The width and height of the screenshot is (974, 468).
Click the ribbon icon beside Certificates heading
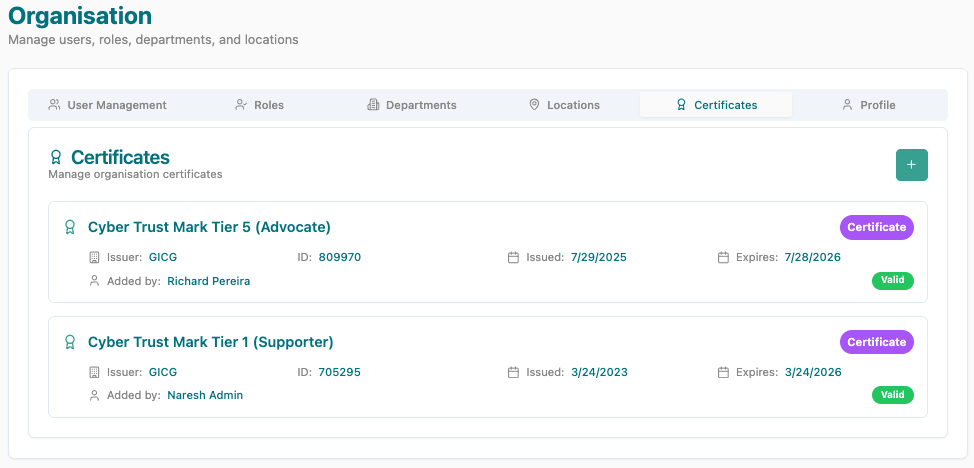[56, 158]
